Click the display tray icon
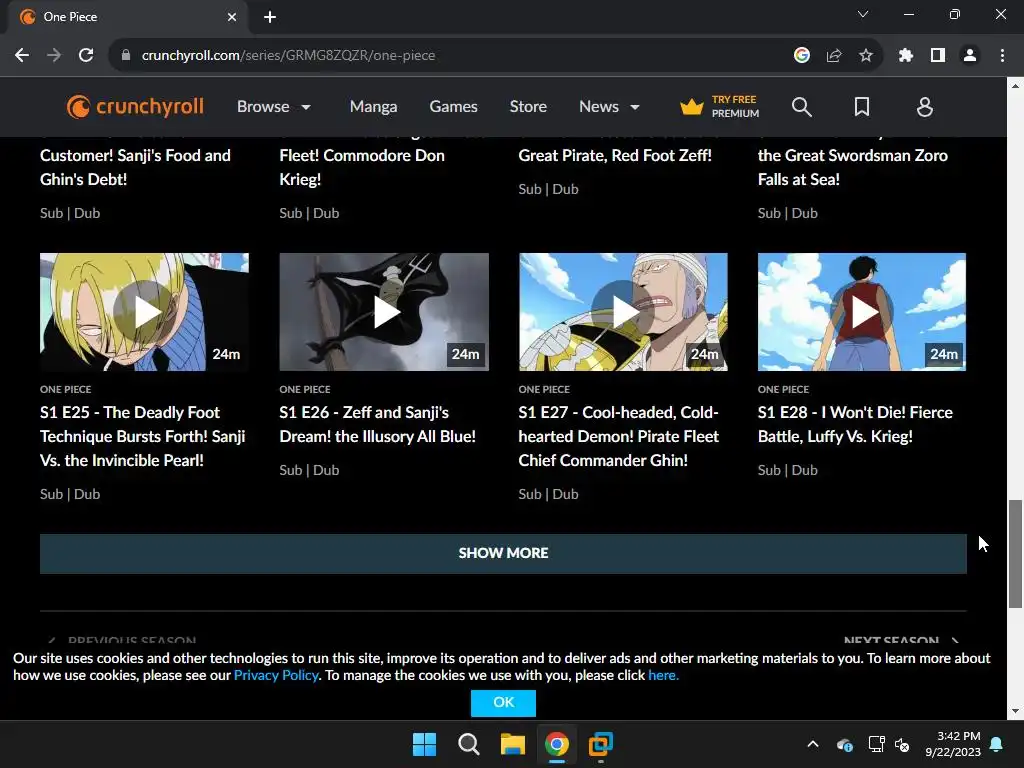The height and width of the screenshot is (768, 1024). [876, 744]
